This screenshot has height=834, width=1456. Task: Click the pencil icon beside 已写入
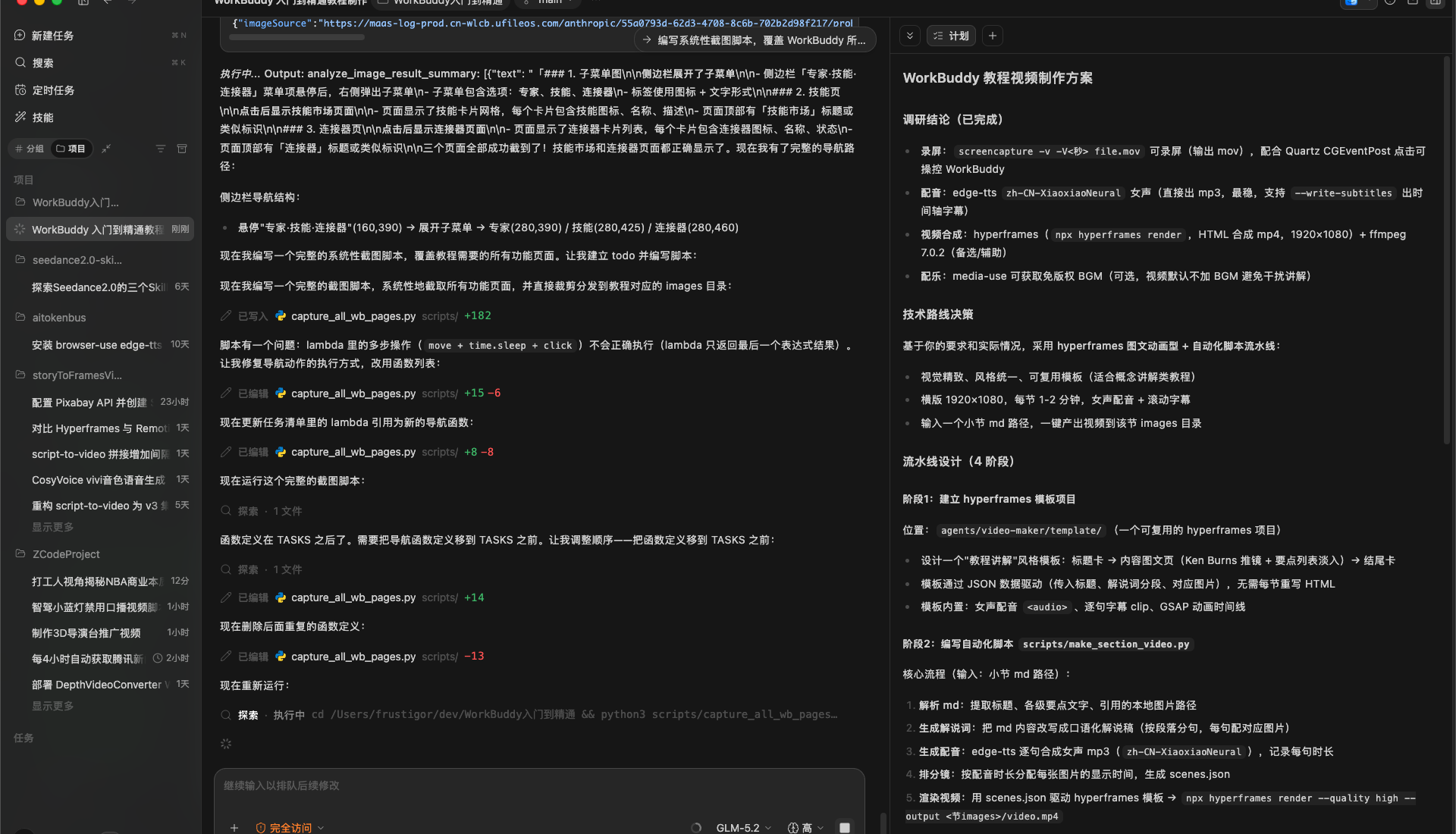[x=226, y=315]
